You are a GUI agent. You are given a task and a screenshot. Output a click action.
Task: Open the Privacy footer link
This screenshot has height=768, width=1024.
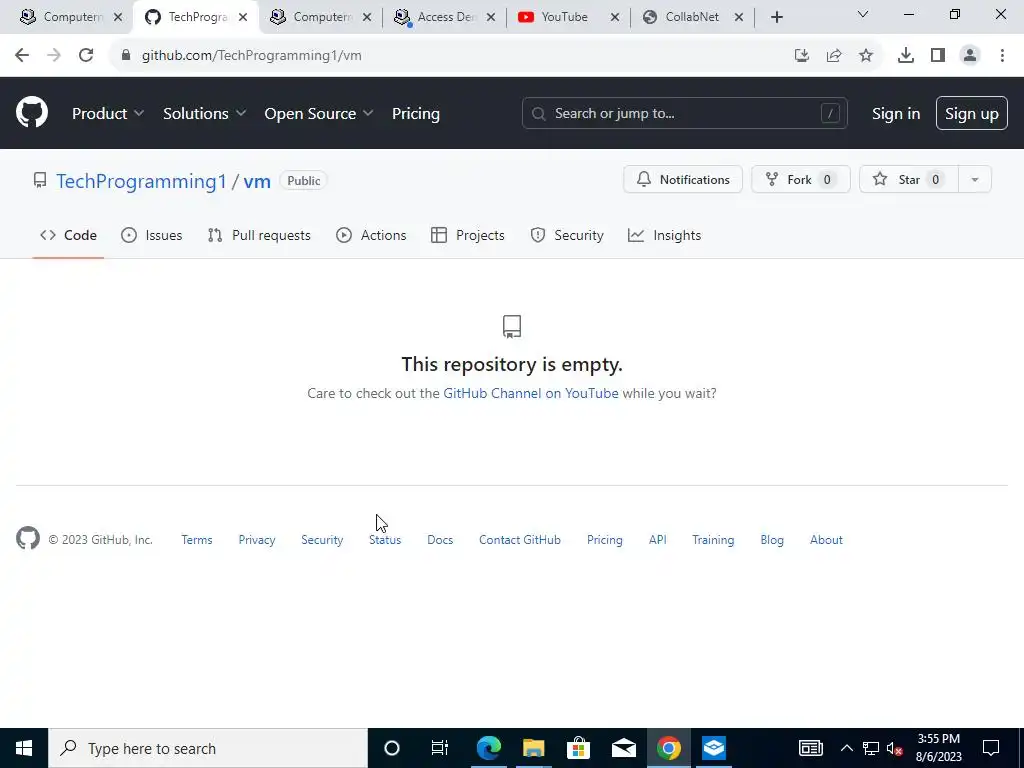coord(257,540)
